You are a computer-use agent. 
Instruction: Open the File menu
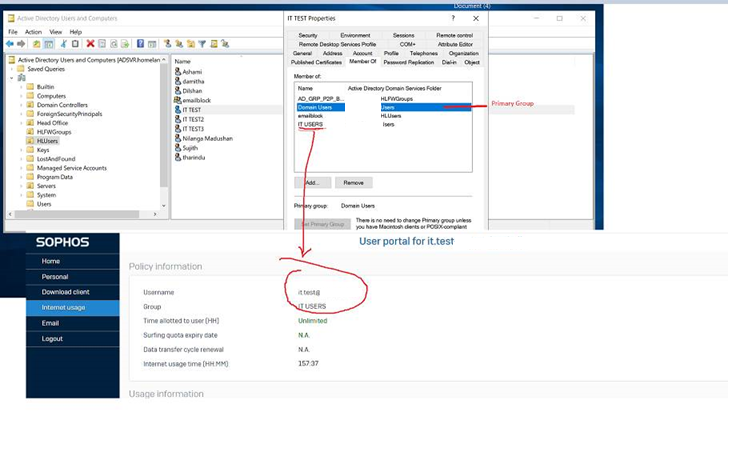tap(13, 32)
